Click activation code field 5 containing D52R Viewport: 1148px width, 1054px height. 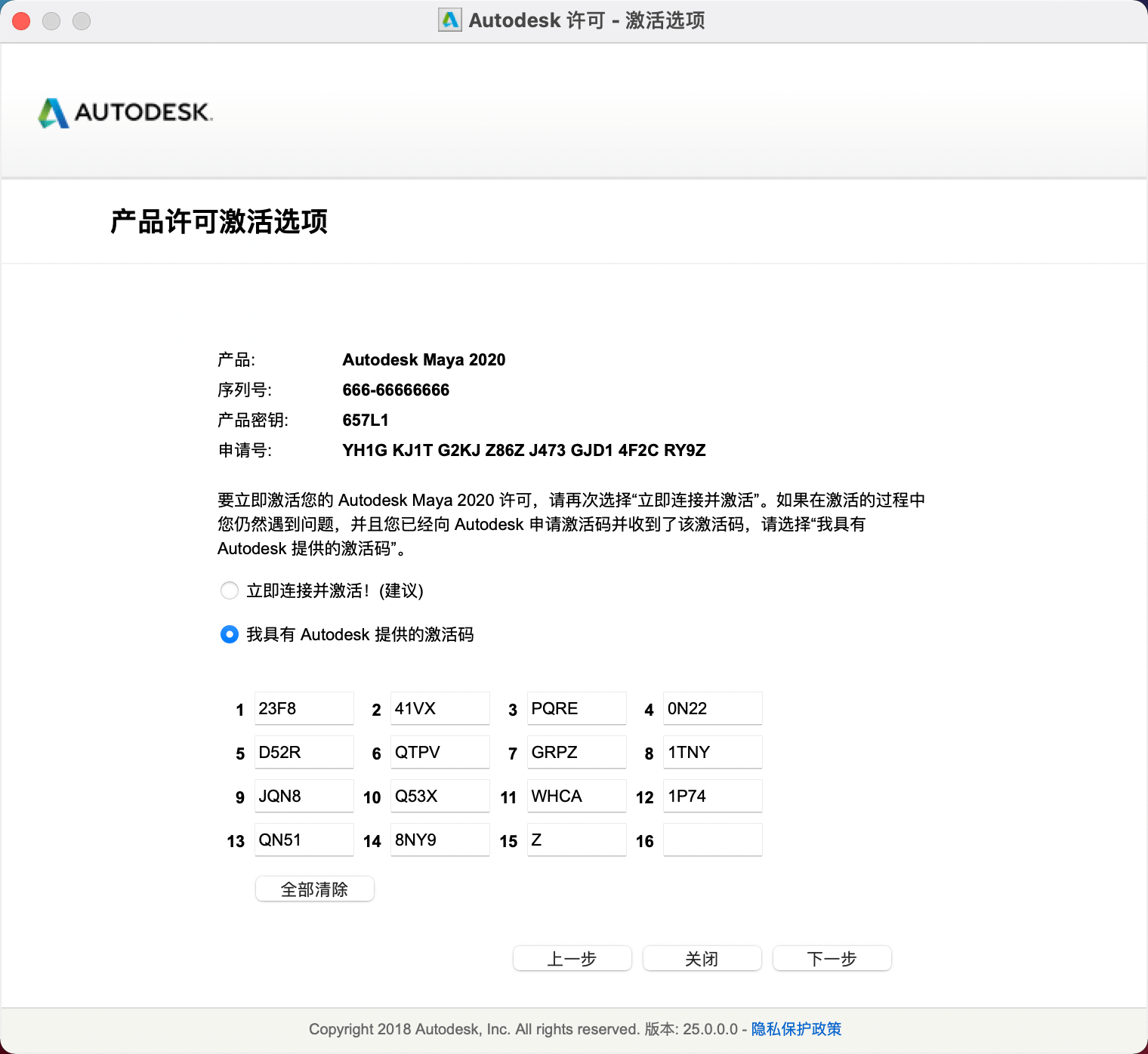304,752
